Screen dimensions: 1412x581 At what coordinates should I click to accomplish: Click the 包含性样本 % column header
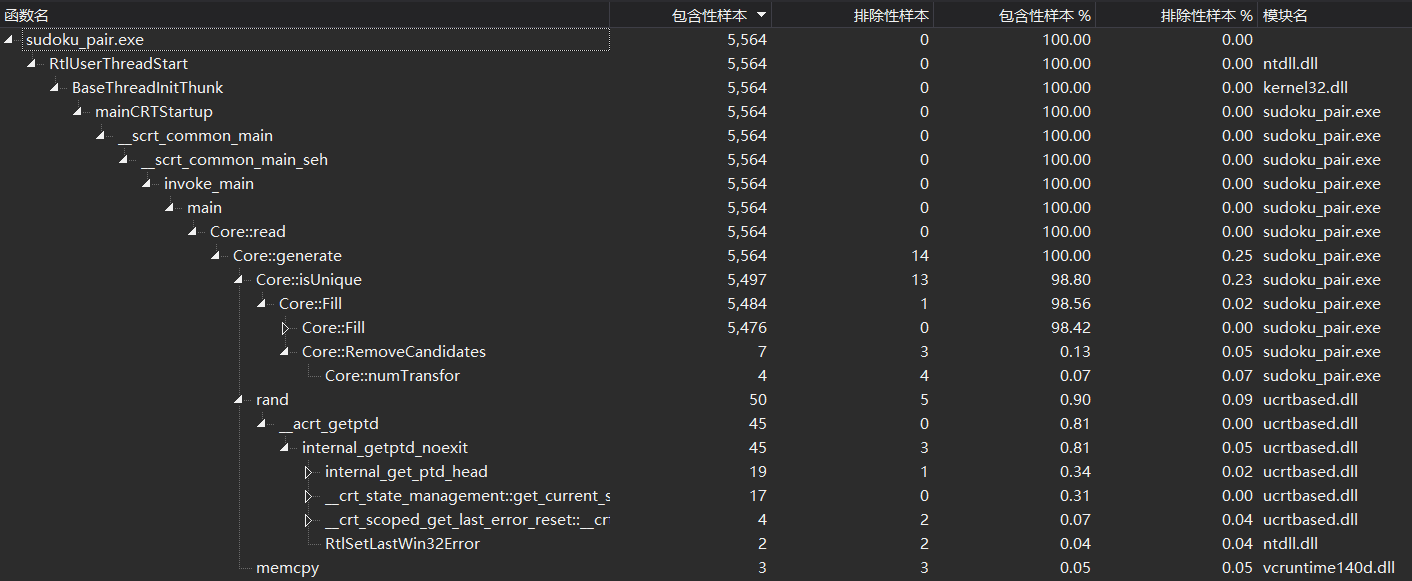1014,15
